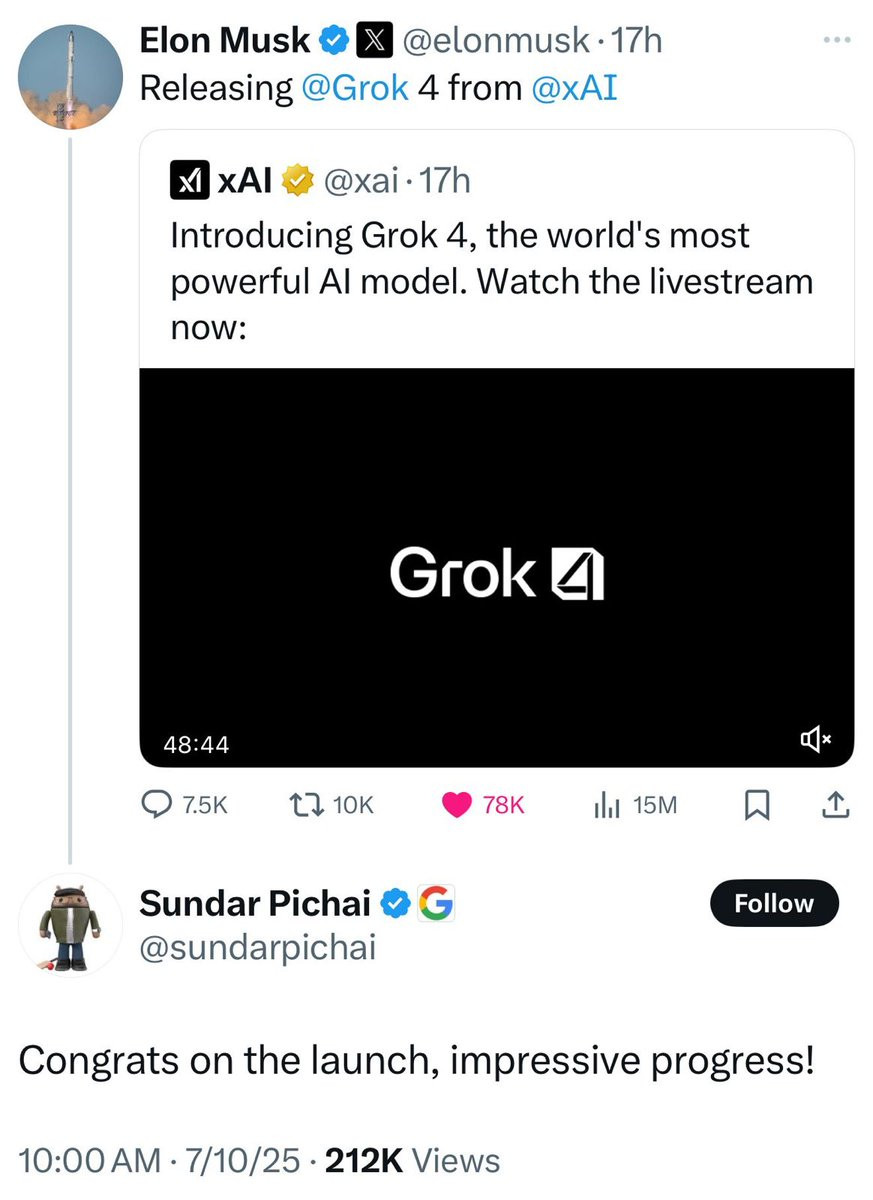Image resolution: width=873 pixels, height=1200 pixels.
Task: Follow Sundar Pichai
Action: point(774,903)
